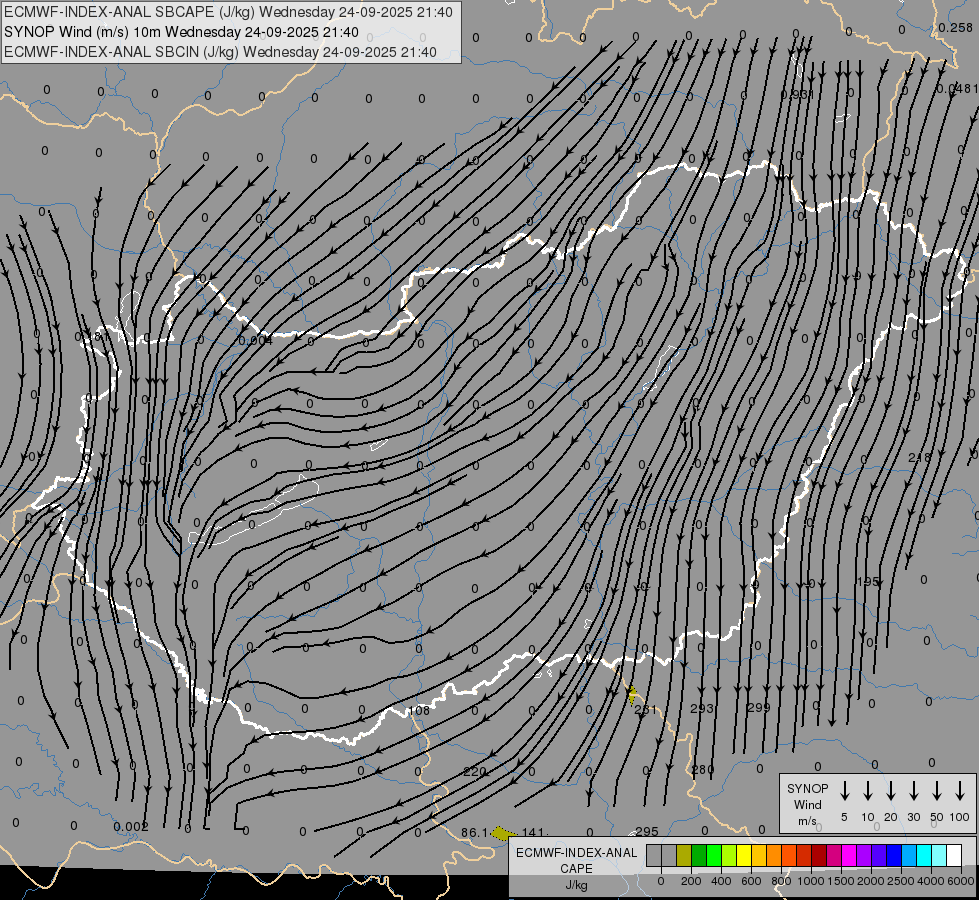The width and height of the screenshot is (979, 900).
Task: Select the white CAPE swatch at 6000
Action: click(x=953, y=855)
